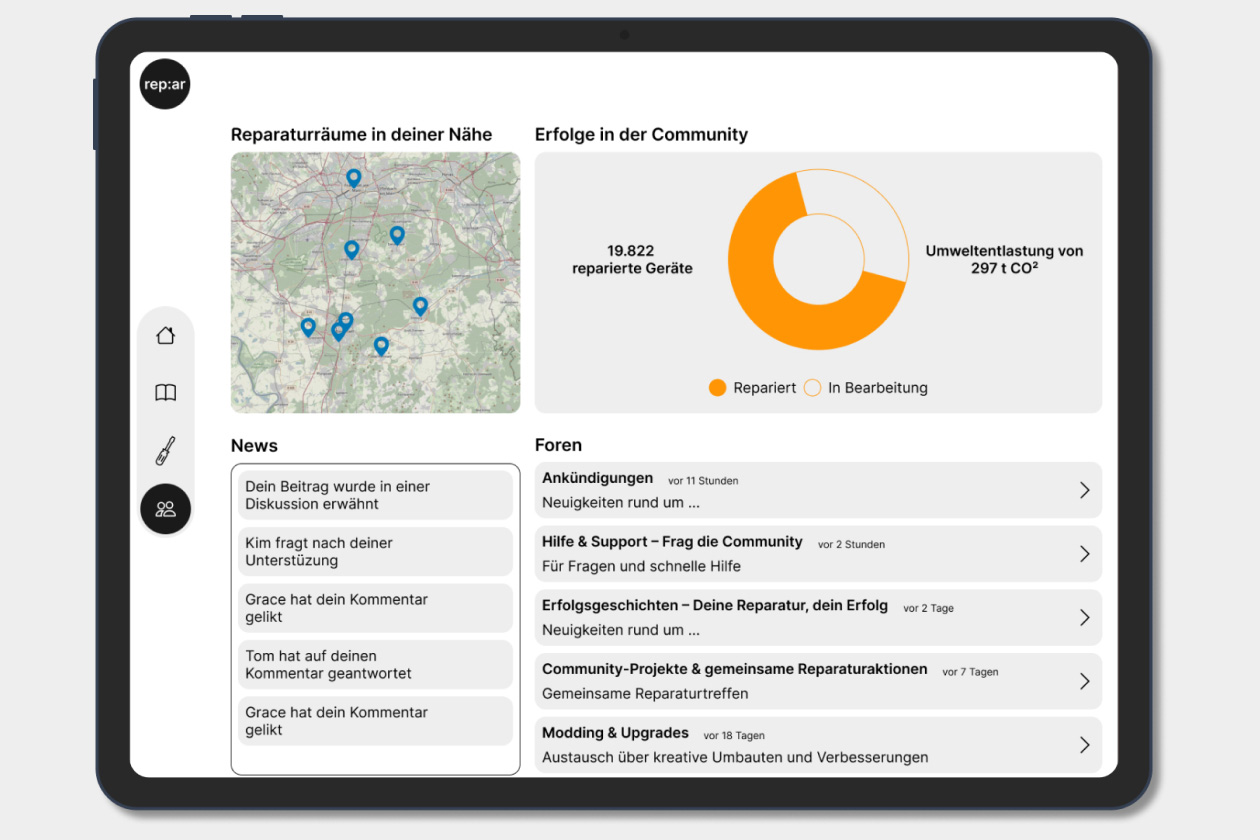Select the screwdriver repair tool icon
1260x840 pixels.
pyautogui.click(x=166, y=451)
